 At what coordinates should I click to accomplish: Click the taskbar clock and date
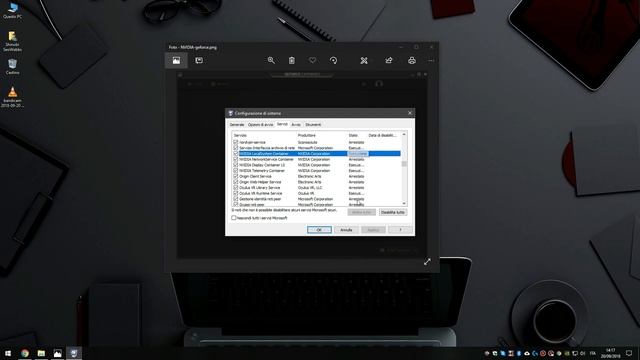pyautogui.click(x=611, y=353)
